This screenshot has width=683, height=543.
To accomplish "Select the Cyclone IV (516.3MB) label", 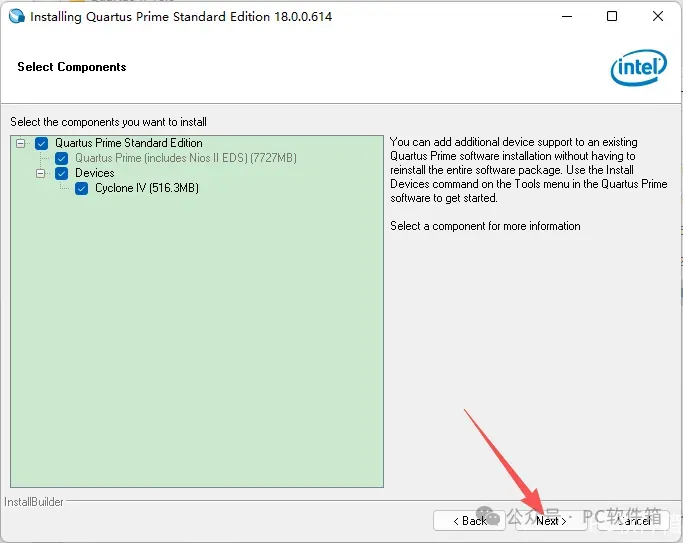I will point(147,188).
